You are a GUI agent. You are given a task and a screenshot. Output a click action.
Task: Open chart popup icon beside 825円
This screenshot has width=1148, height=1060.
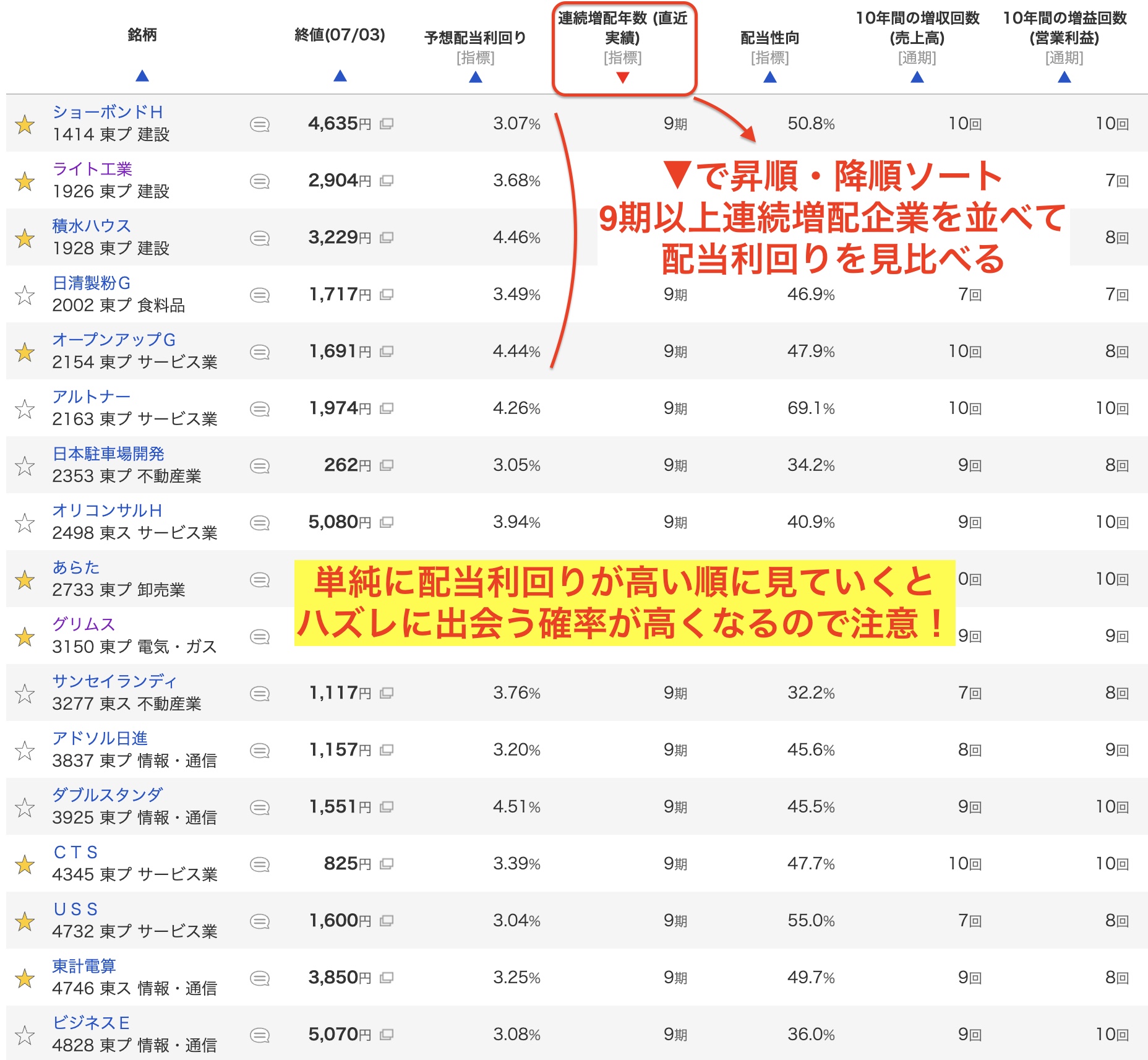387,864
